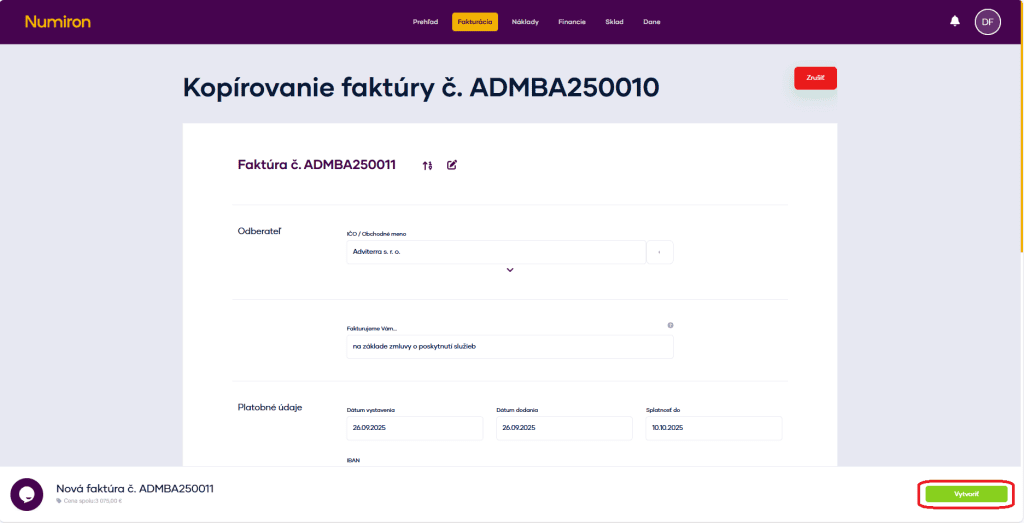Open the chat support bubble
This screenshot has width=1024, height=523.
point(27,494)
